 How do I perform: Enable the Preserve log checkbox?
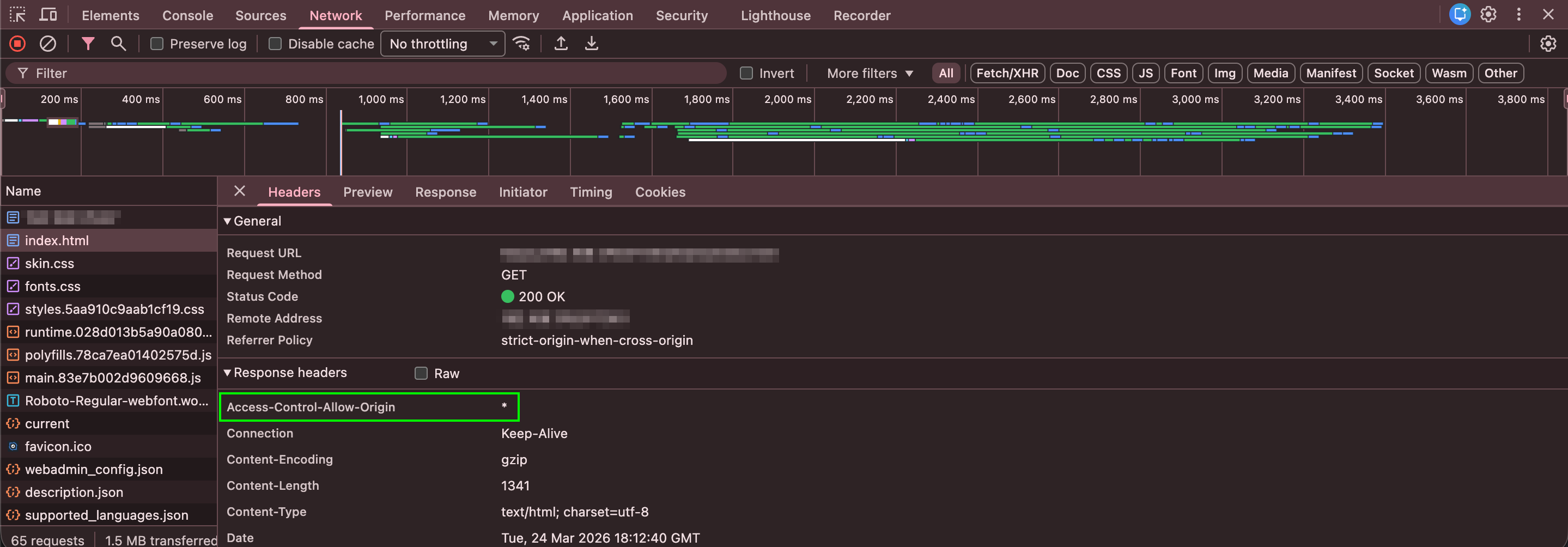tap(157, 44)
